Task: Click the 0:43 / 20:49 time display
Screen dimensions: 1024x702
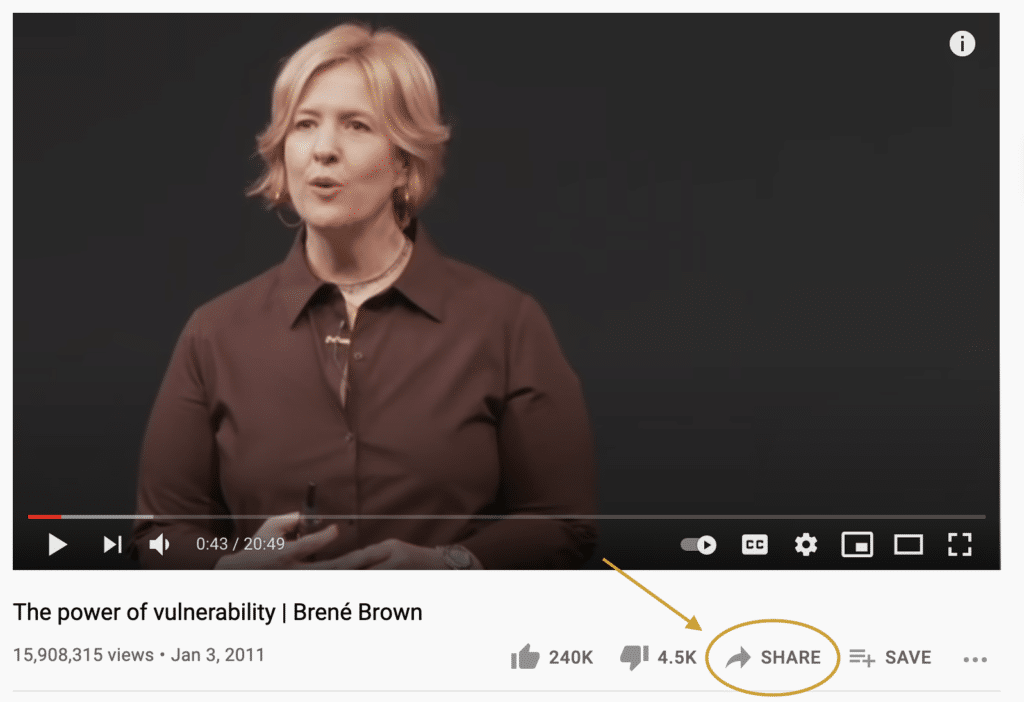Action: point(240,544)
